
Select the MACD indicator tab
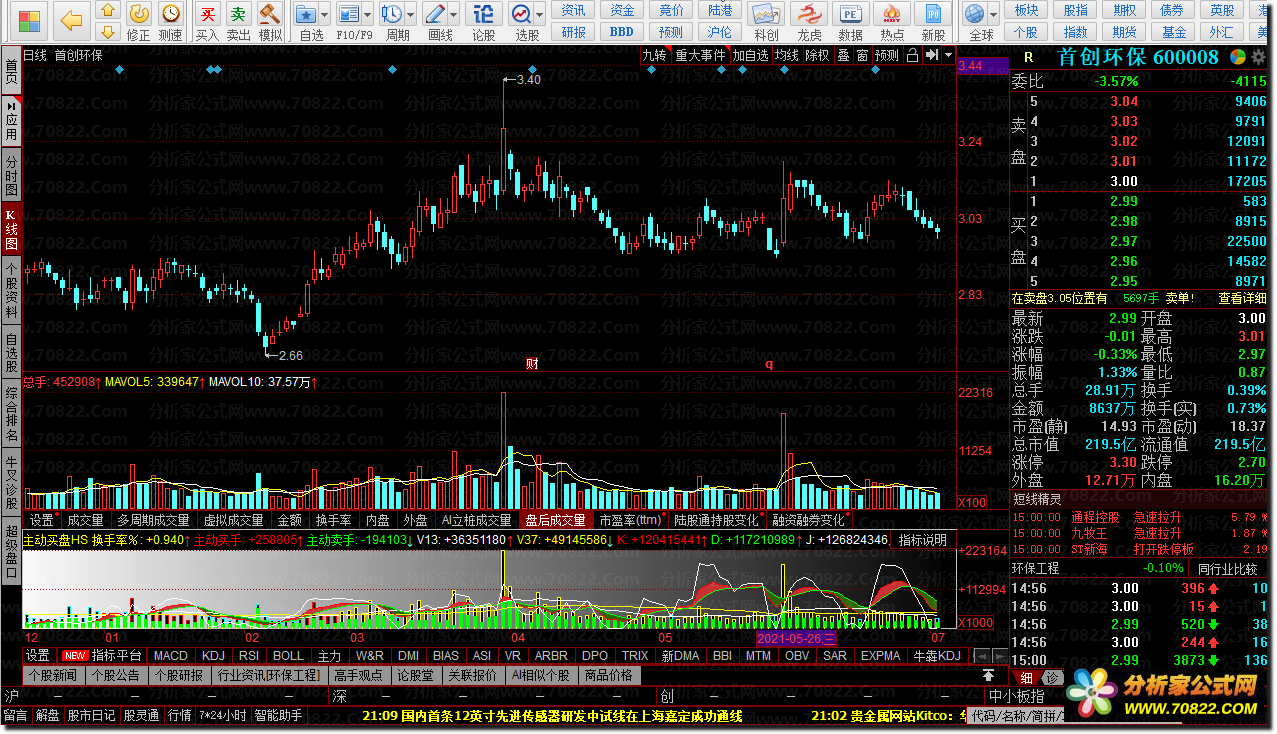(x=171, y=656)
